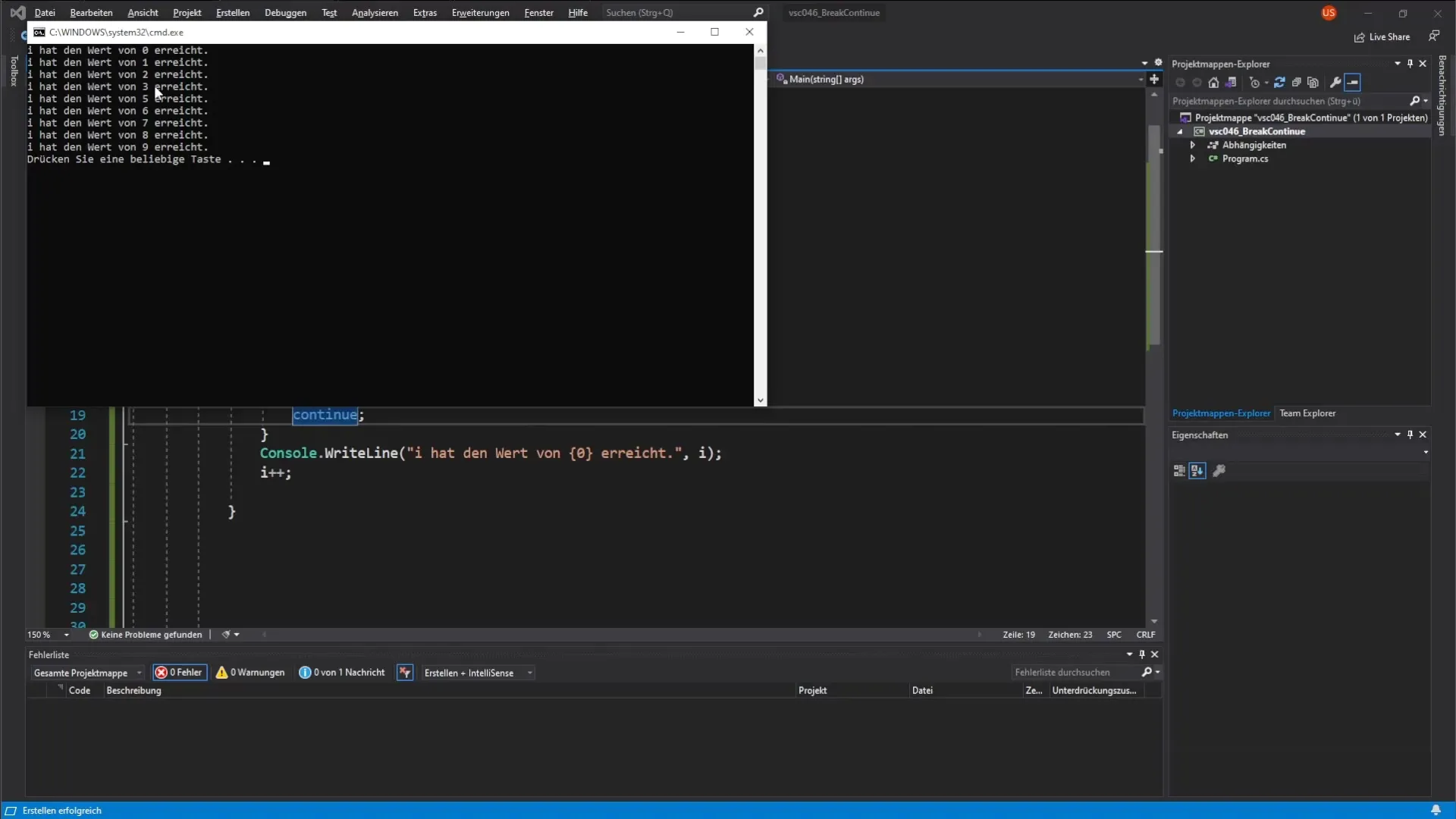Pin the Fehlerliste panel
Viewport: 1456px width, 819px height.
point(1142,654)
